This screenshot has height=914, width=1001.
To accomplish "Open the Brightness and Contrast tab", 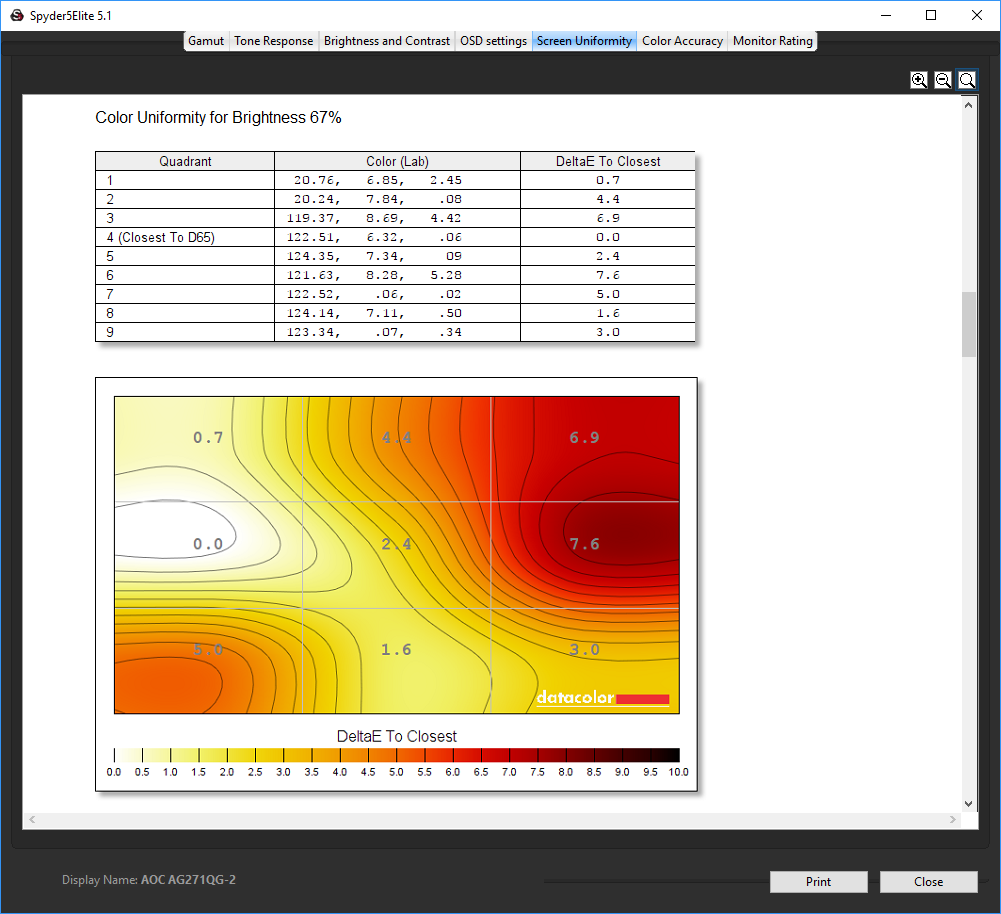I will (387, 41).
